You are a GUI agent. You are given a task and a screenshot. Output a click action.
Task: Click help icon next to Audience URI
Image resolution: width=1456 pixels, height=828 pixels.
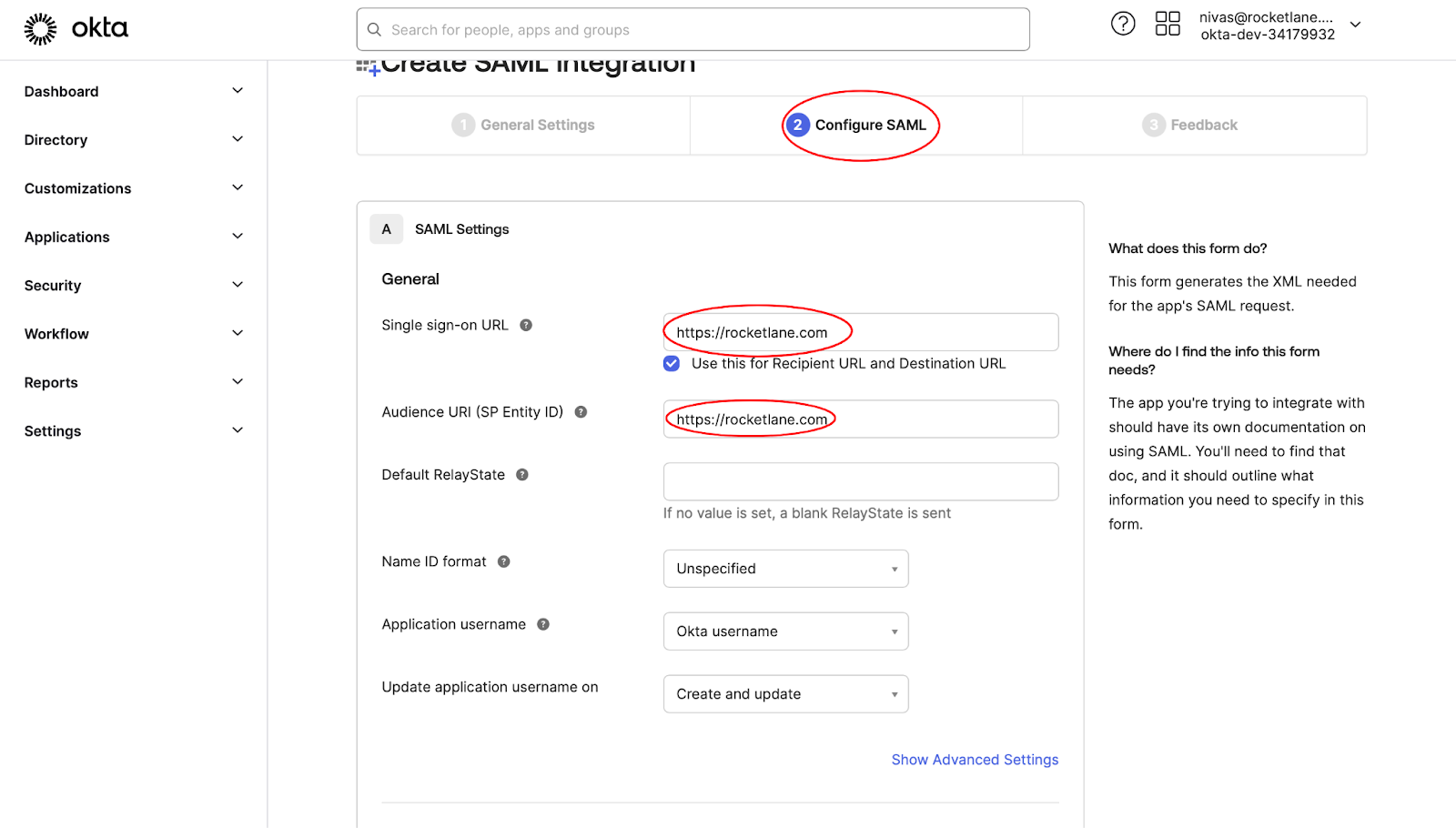click(581, 412)
